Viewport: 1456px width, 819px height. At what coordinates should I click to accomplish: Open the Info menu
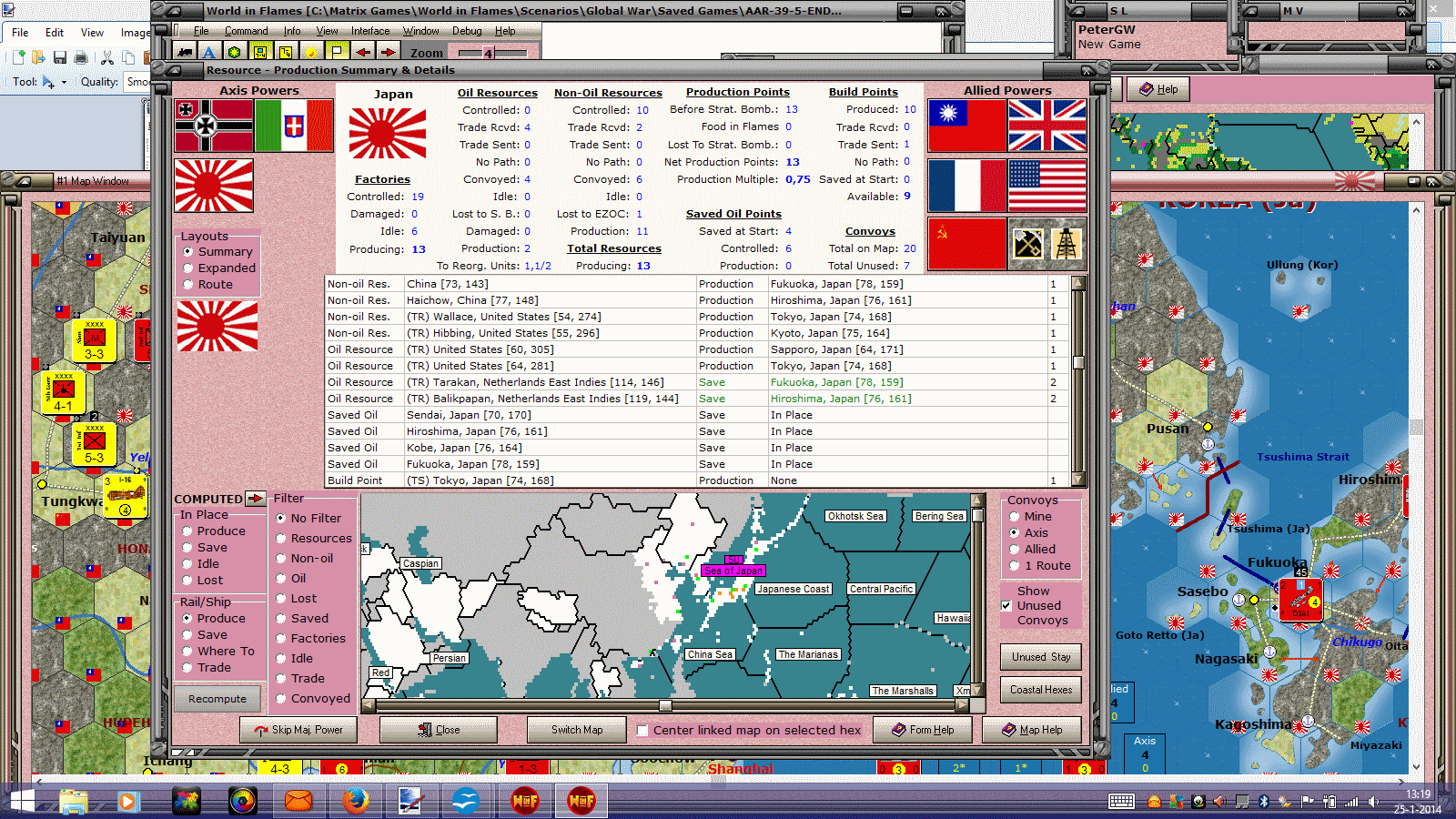coord(291,31)
